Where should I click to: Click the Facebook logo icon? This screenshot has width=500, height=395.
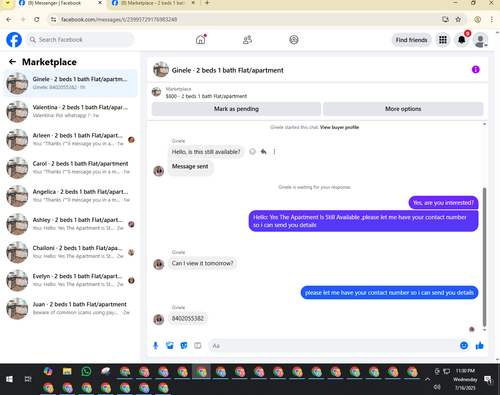pyautogui.click(x=14, y=40)
